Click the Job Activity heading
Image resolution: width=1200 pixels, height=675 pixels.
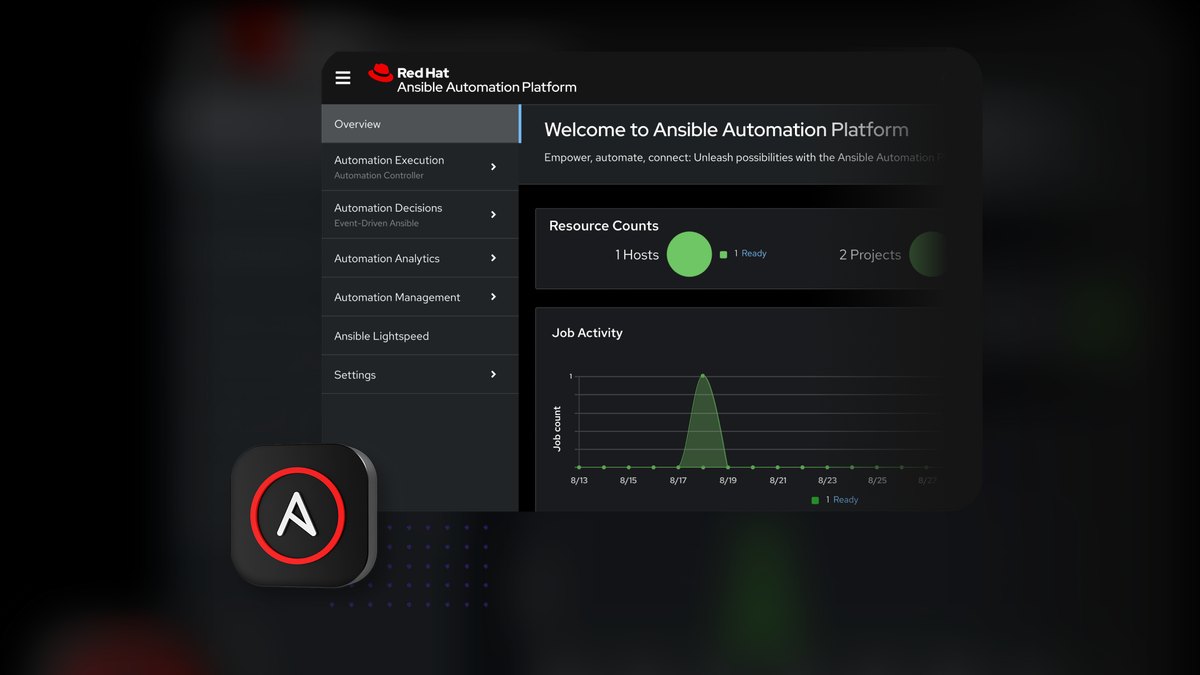[x=587, y=333]
